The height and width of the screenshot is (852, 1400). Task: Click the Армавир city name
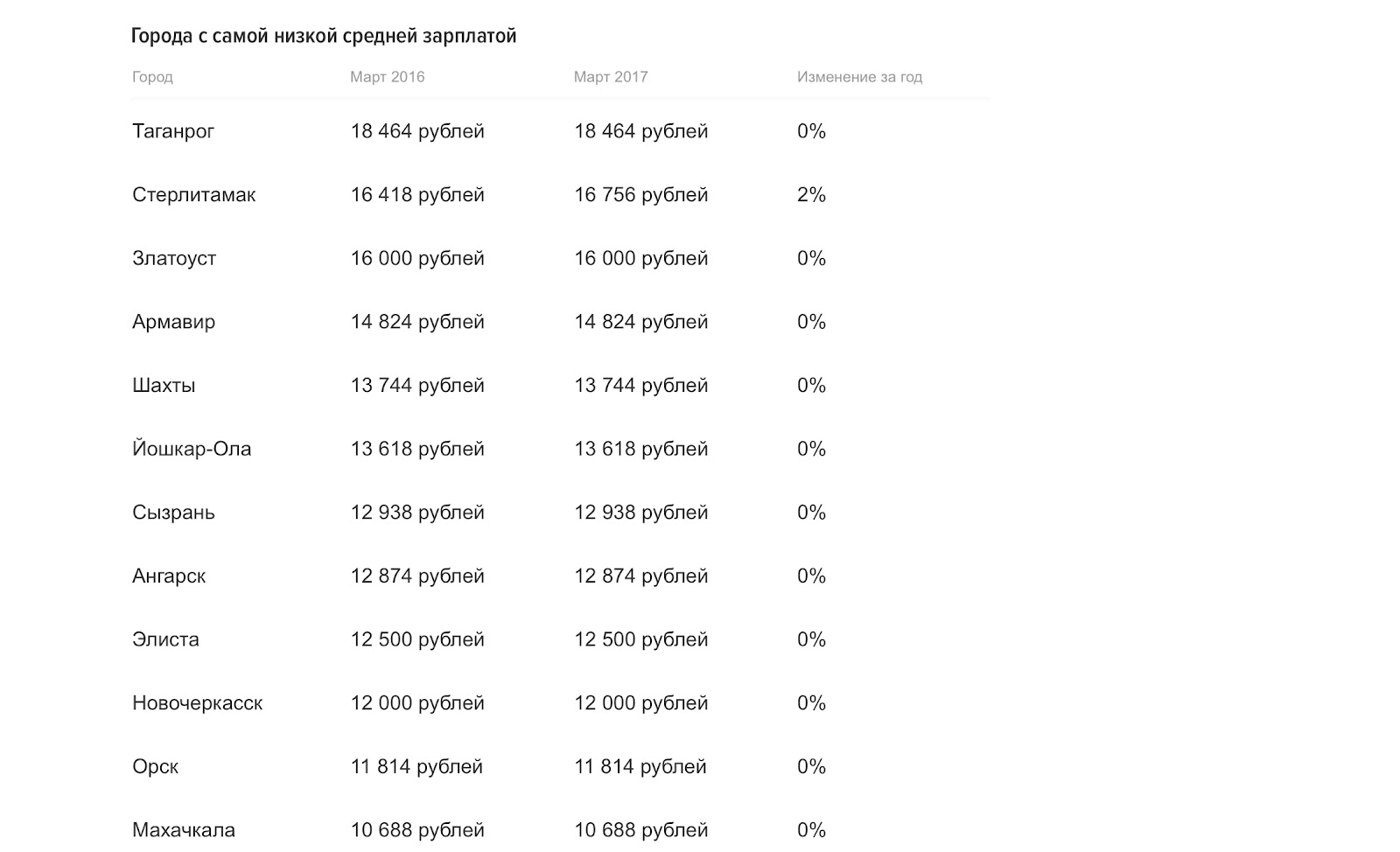click(173, 322)
